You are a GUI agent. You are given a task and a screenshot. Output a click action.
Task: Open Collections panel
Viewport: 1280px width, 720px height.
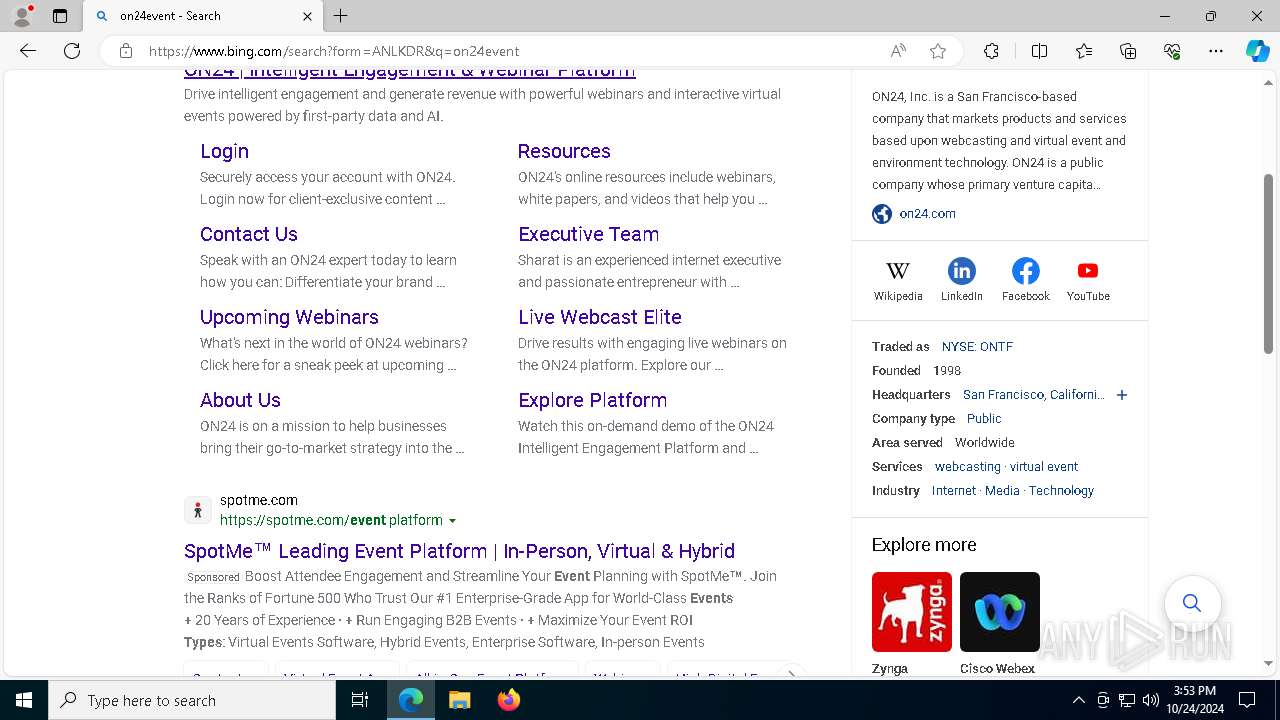pos(1128,51)
